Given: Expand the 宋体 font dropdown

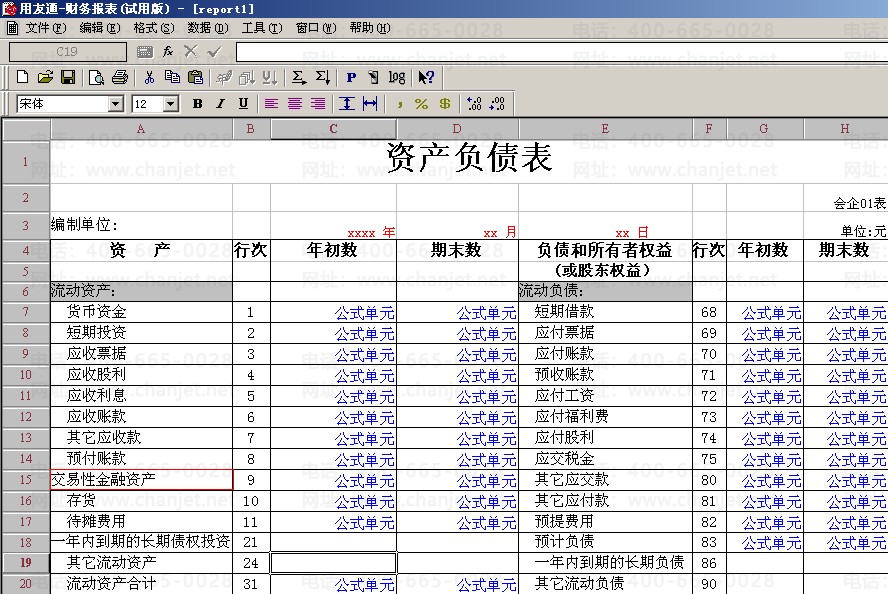Looking at the screenshot, I should point(116,104).
